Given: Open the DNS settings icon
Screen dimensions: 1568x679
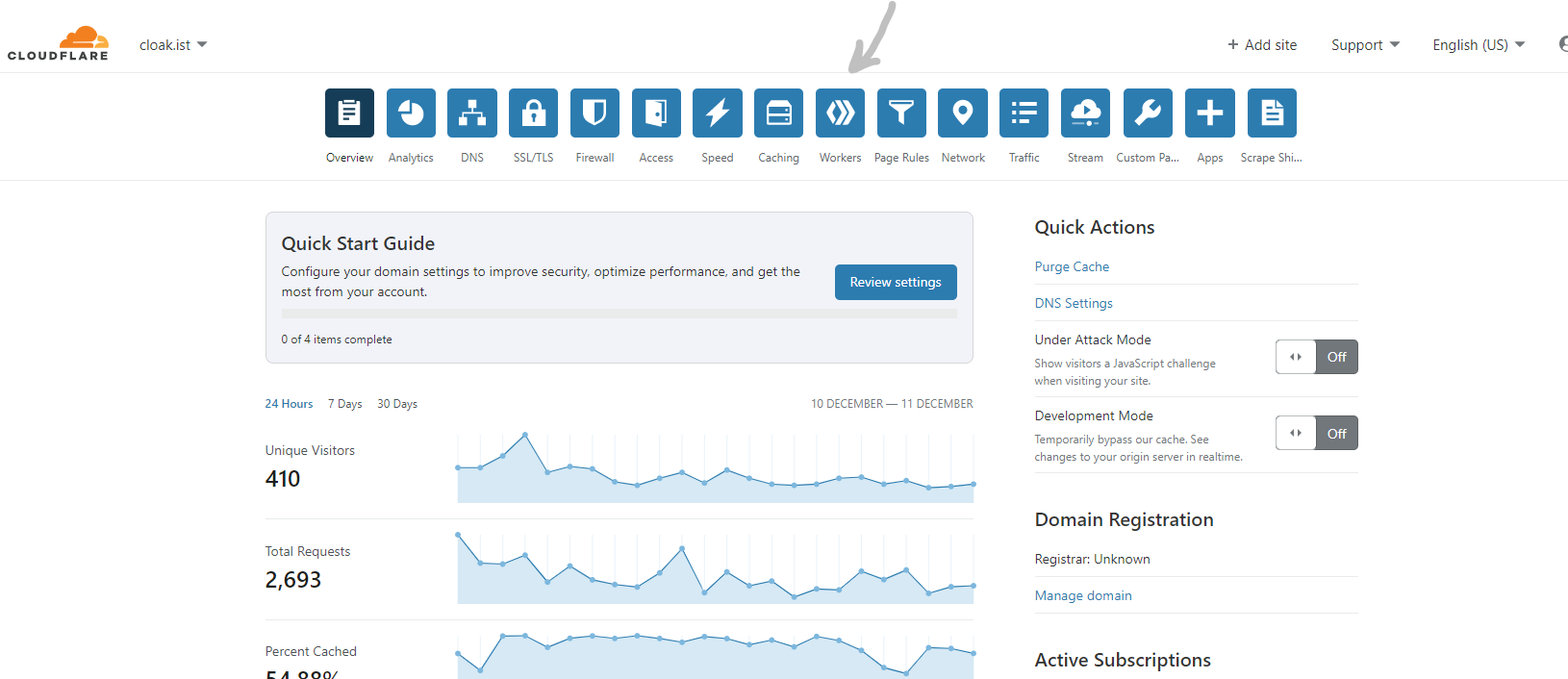Looking at the screenshot, I should 471,113.
